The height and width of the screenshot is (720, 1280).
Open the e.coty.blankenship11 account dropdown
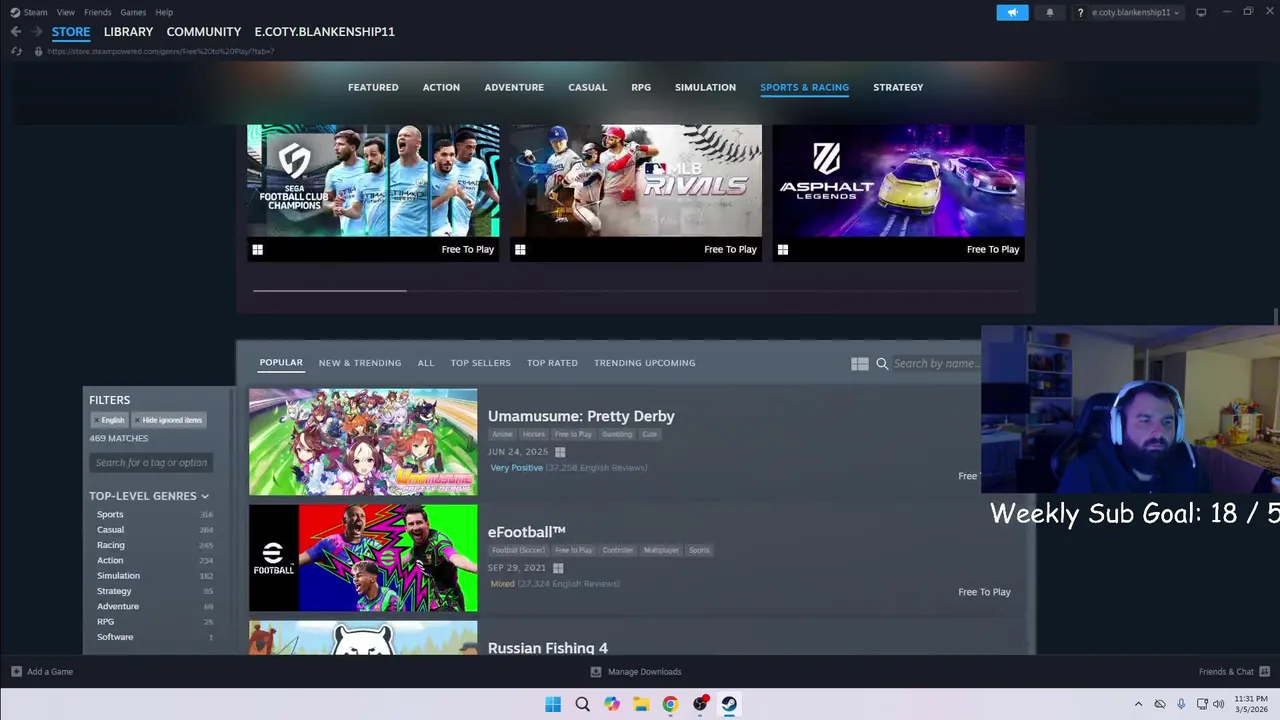(x=1135, y=12)
